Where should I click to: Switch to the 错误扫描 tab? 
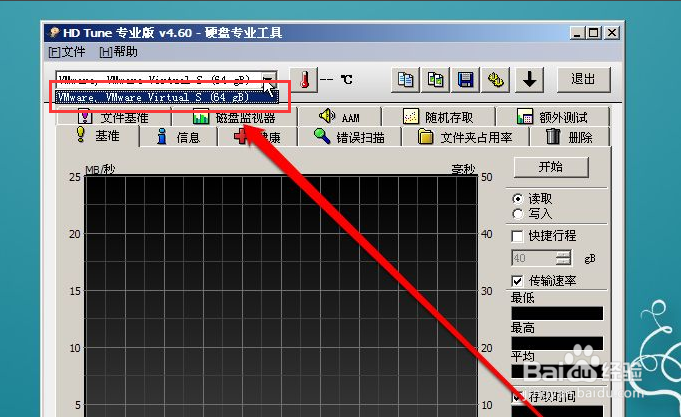point(350,137)
